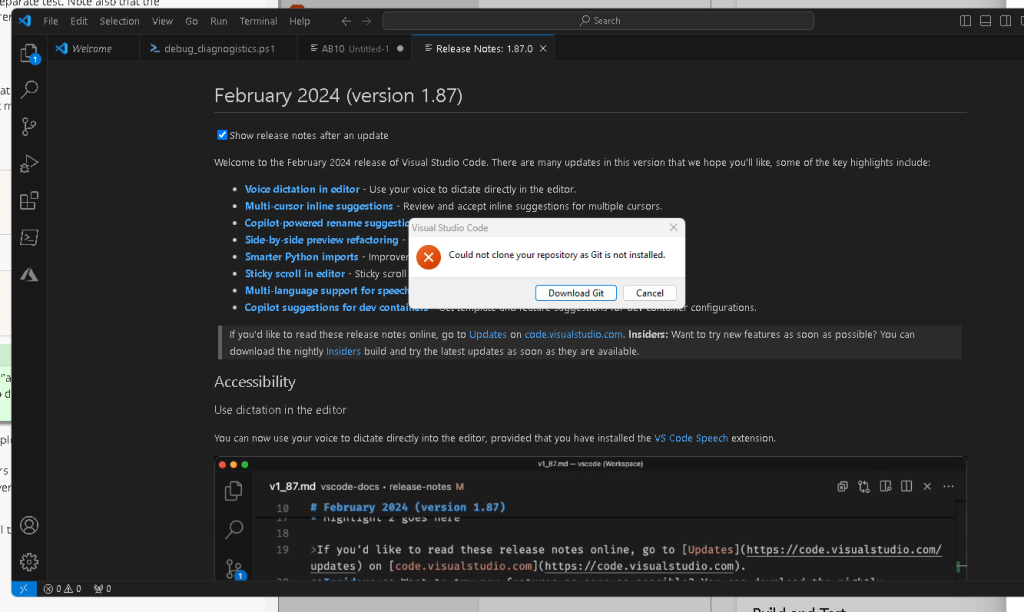Click the ports forwarded indicator in status bar
The width and height of the screenshot is (1024, 612).
point(103,588)
